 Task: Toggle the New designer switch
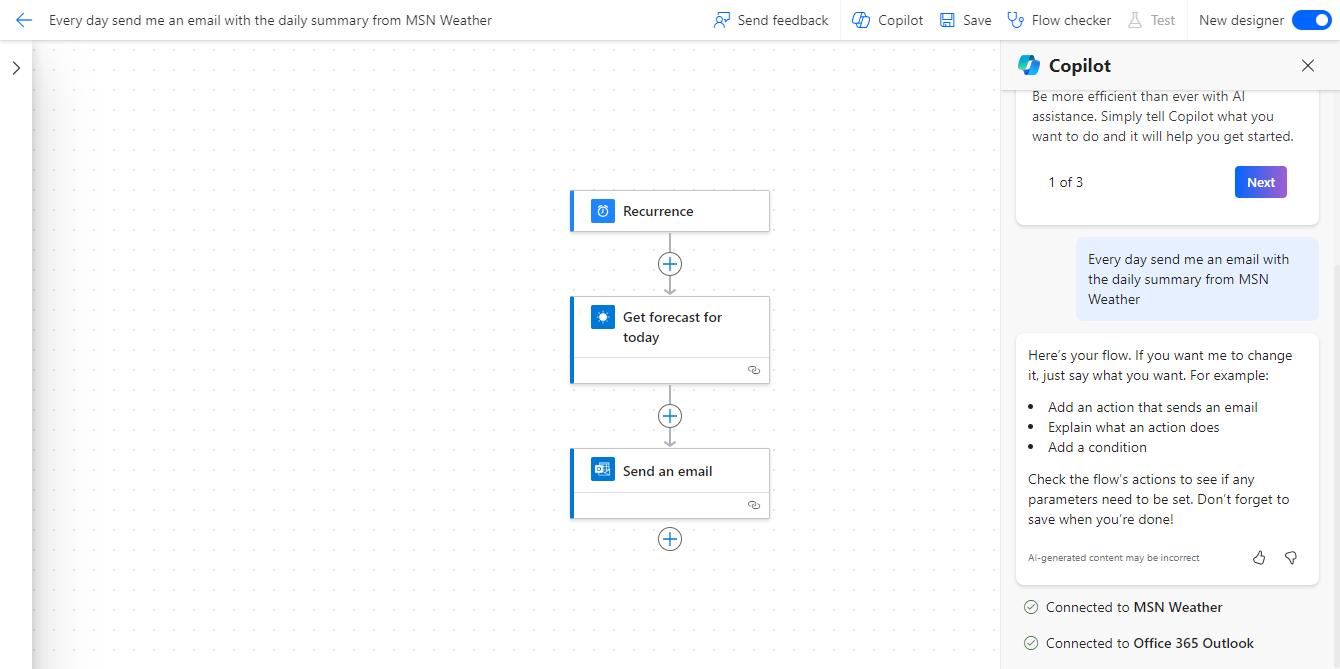pyautogui.click(x=1311, y=20)
